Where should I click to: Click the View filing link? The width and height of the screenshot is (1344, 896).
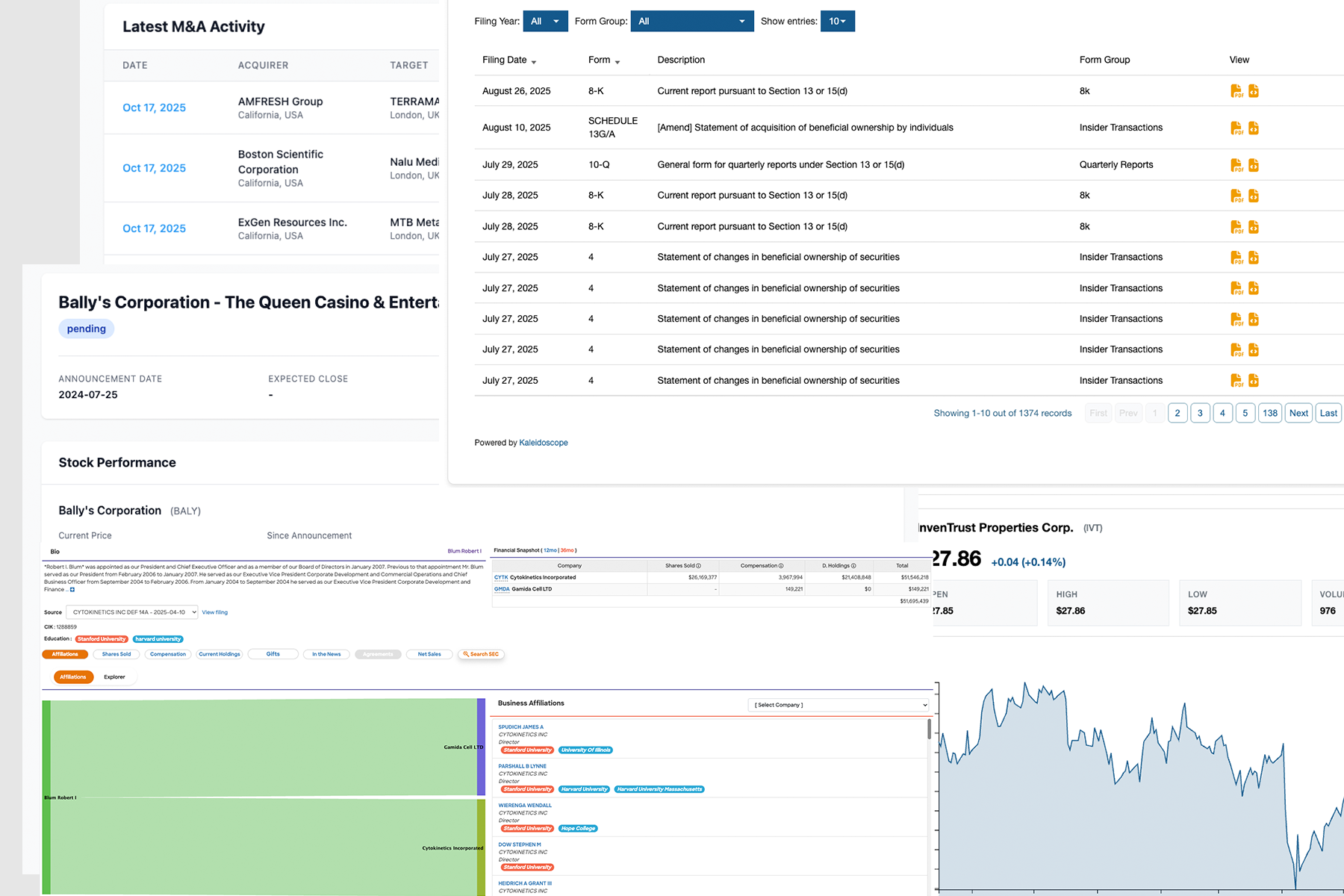pyautogui.click(x=215, y=612)
